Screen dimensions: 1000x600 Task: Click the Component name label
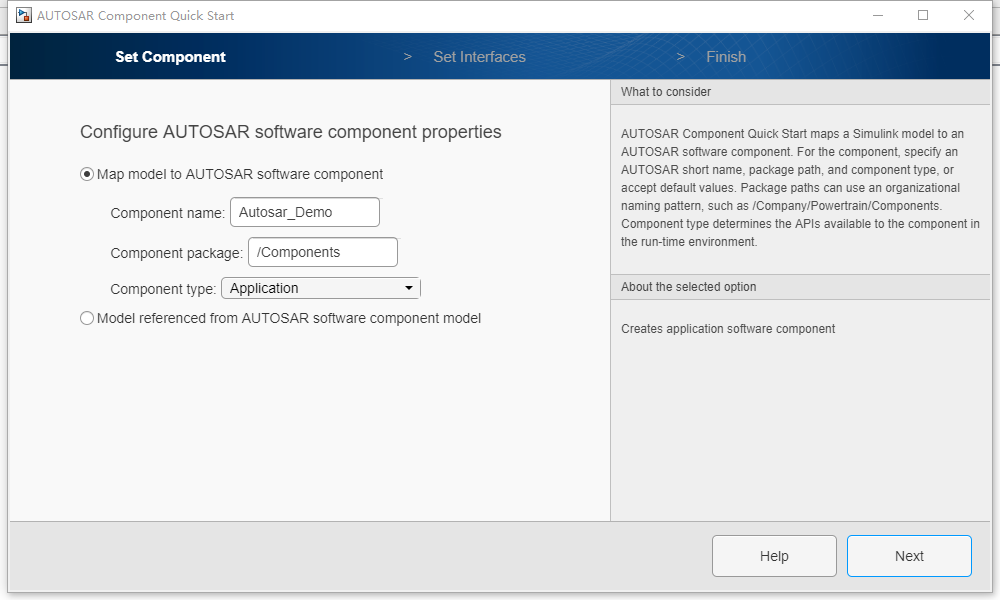168,213
